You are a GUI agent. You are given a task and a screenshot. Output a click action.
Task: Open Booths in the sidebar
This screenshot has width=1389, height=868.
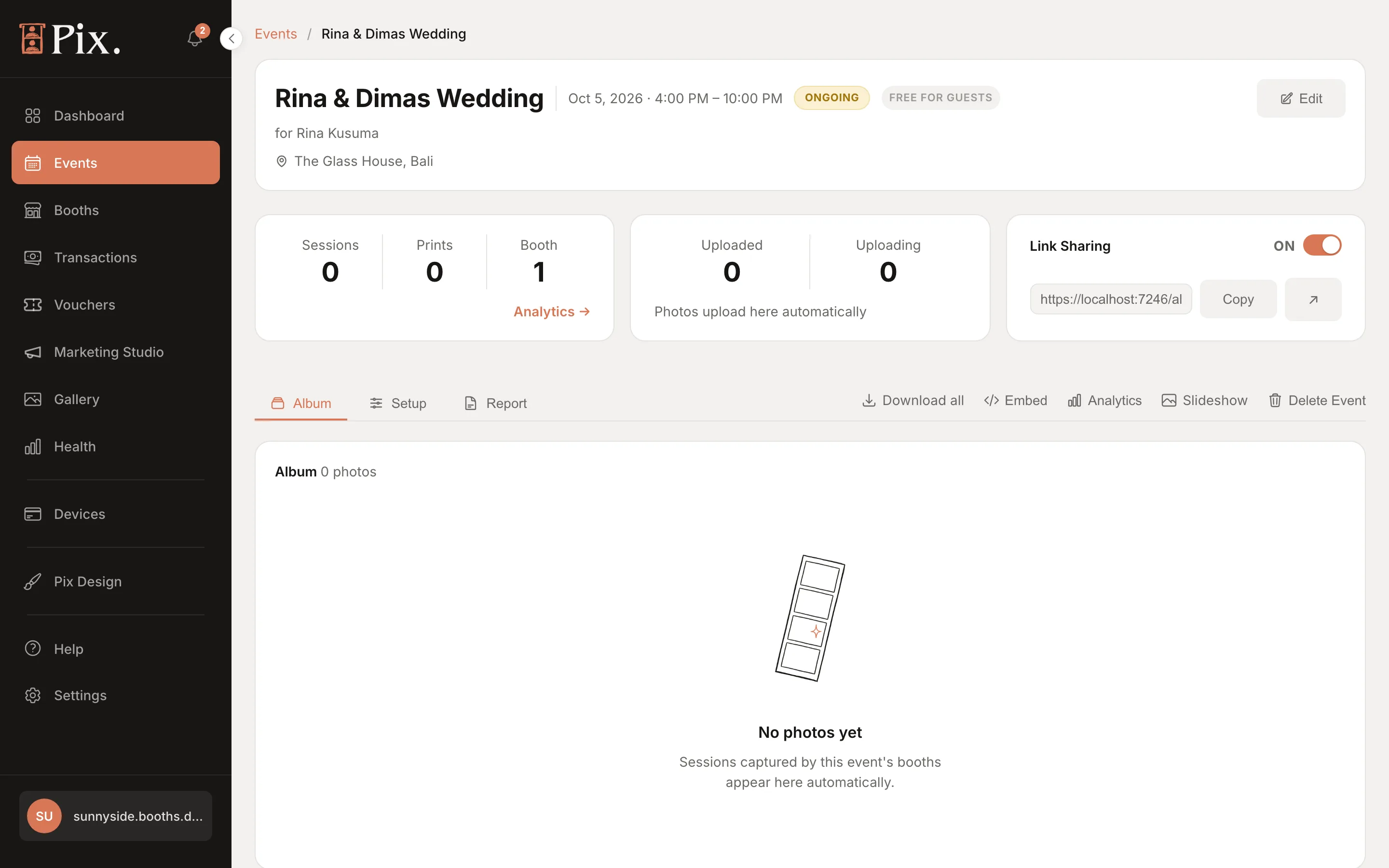click(115, 210)
